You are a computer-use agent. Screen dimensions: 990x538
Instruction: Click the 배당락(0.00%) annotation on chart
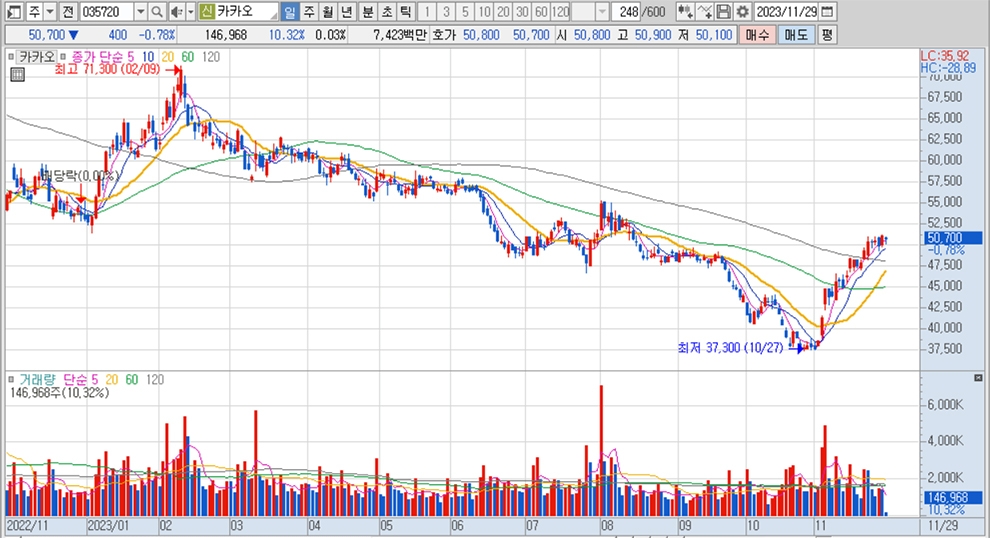click(x=81, y=176)
